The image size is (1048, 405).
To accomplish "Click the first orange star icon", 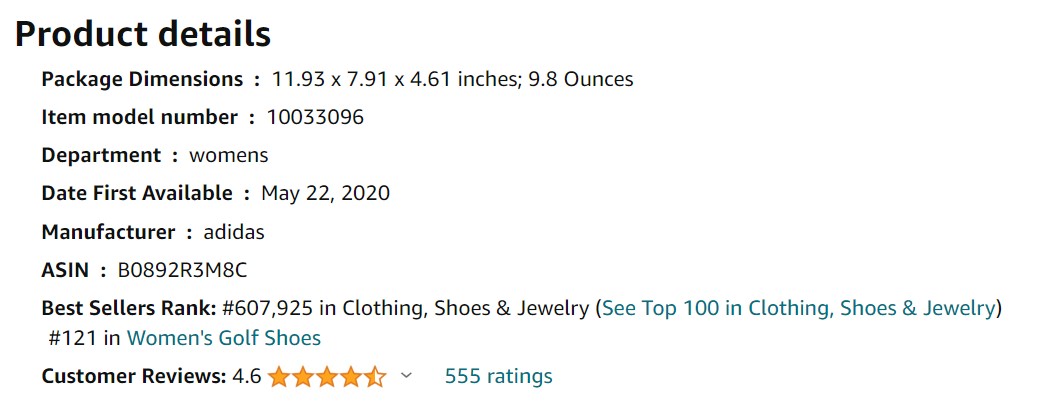I will [279, 376].
